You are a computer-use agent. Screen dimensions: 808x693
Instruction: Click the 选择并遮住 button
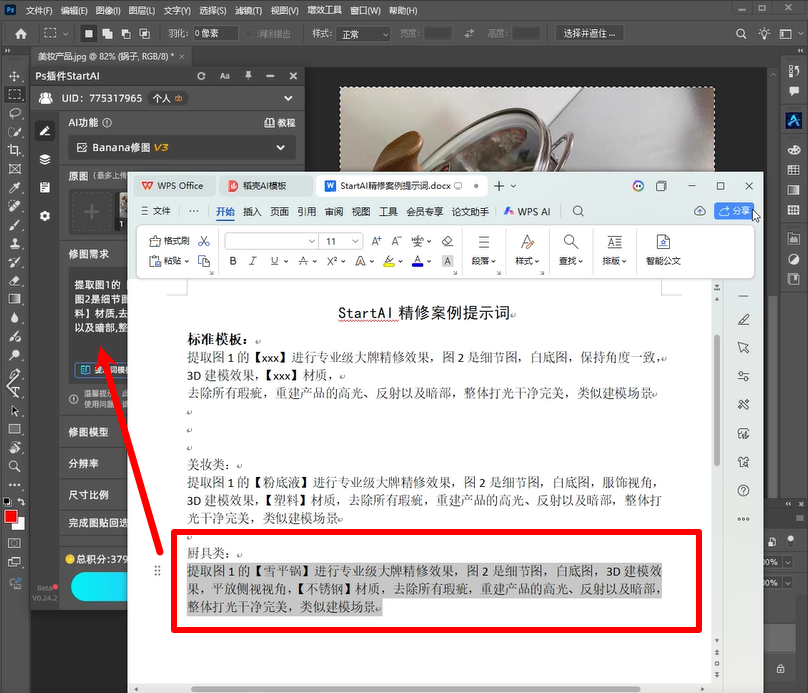[x=590, y=33]
